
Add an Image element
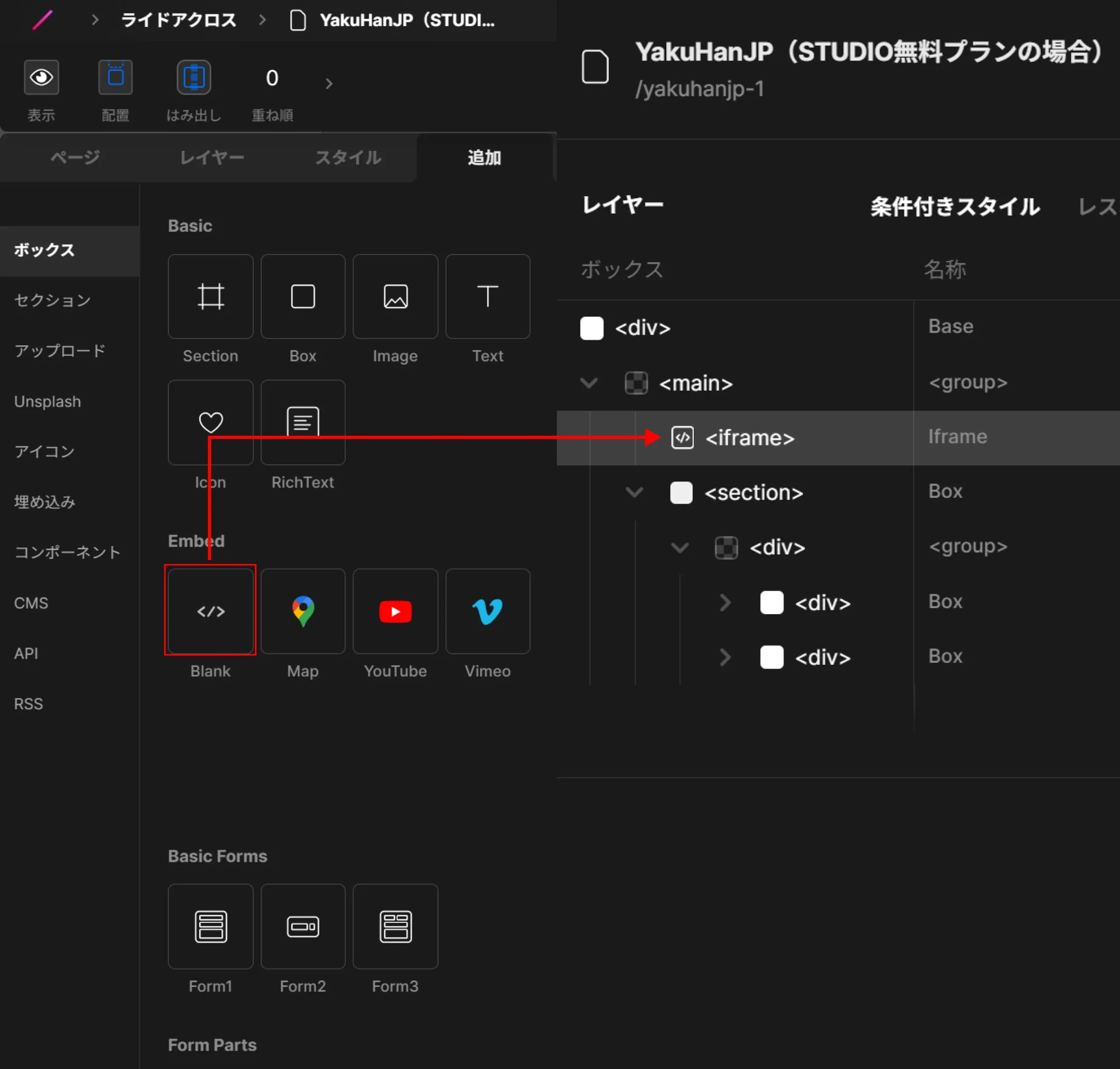pos(395,296)
